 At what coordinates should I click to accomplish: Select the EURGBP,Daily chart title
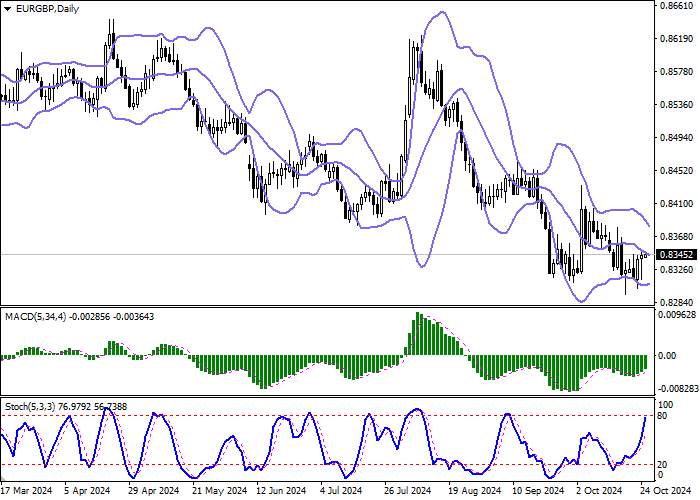47,8
